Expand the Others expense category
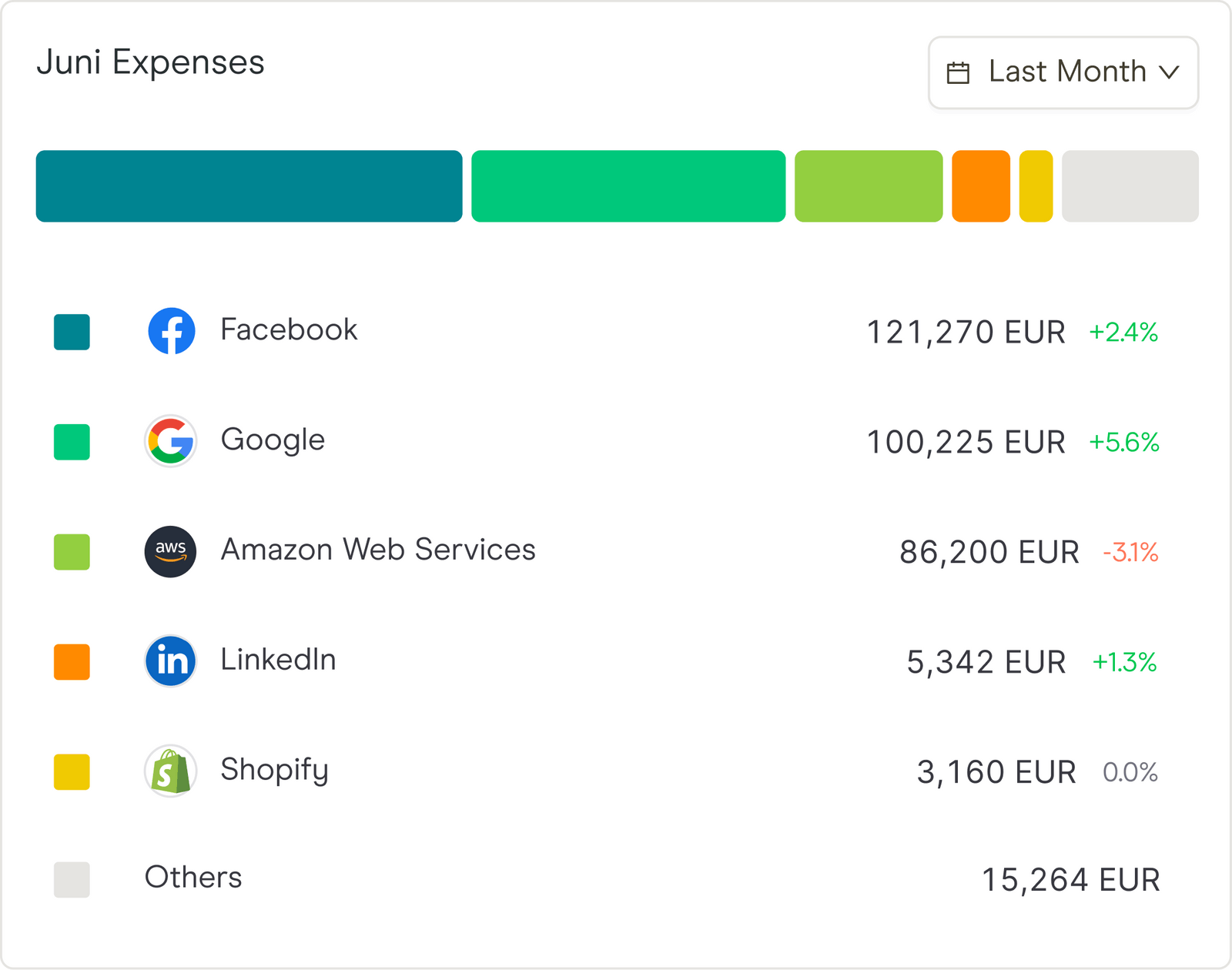The width and height of the screenshot is (1232, 970). coord(193,878)
